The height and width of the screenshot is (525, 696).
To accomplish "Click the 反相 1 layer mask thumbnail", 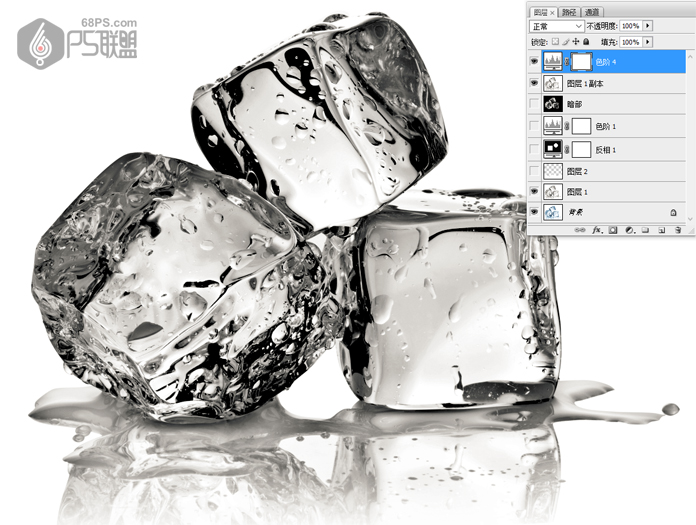I will 579,148.
